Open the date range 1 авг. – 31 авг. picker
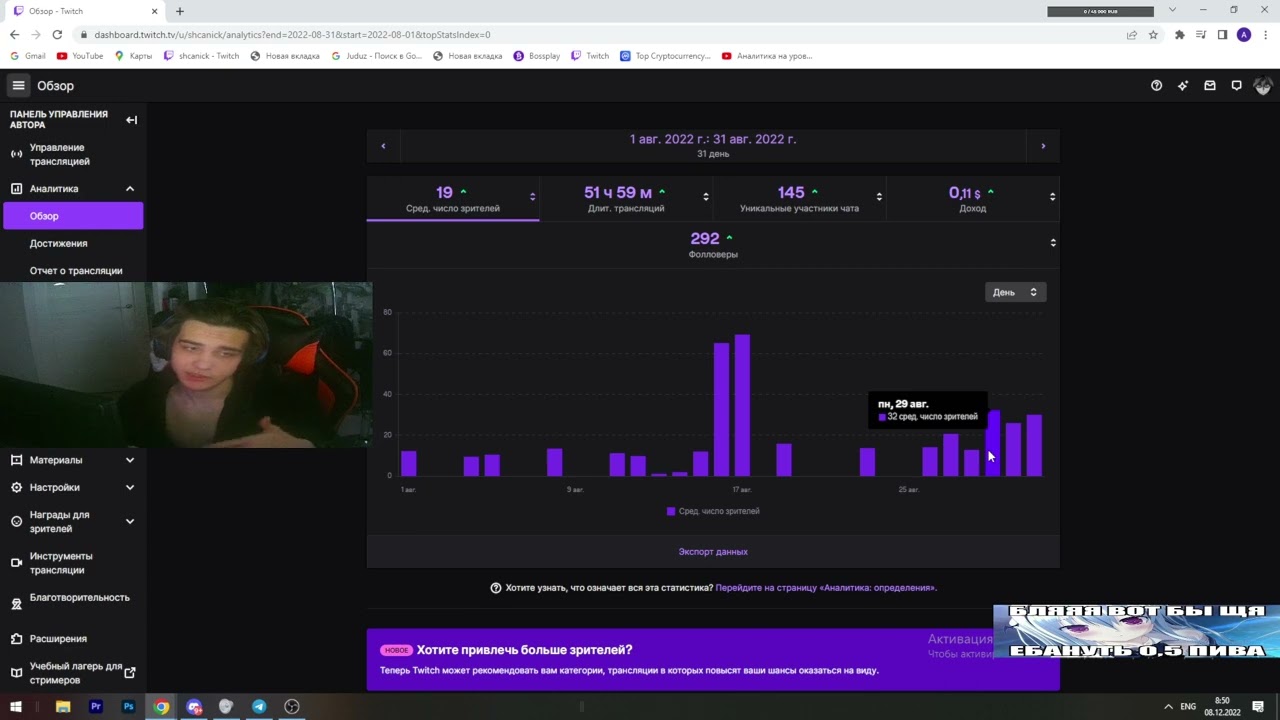Viewport: 1280px width, 720px height. tap(713, 146)
